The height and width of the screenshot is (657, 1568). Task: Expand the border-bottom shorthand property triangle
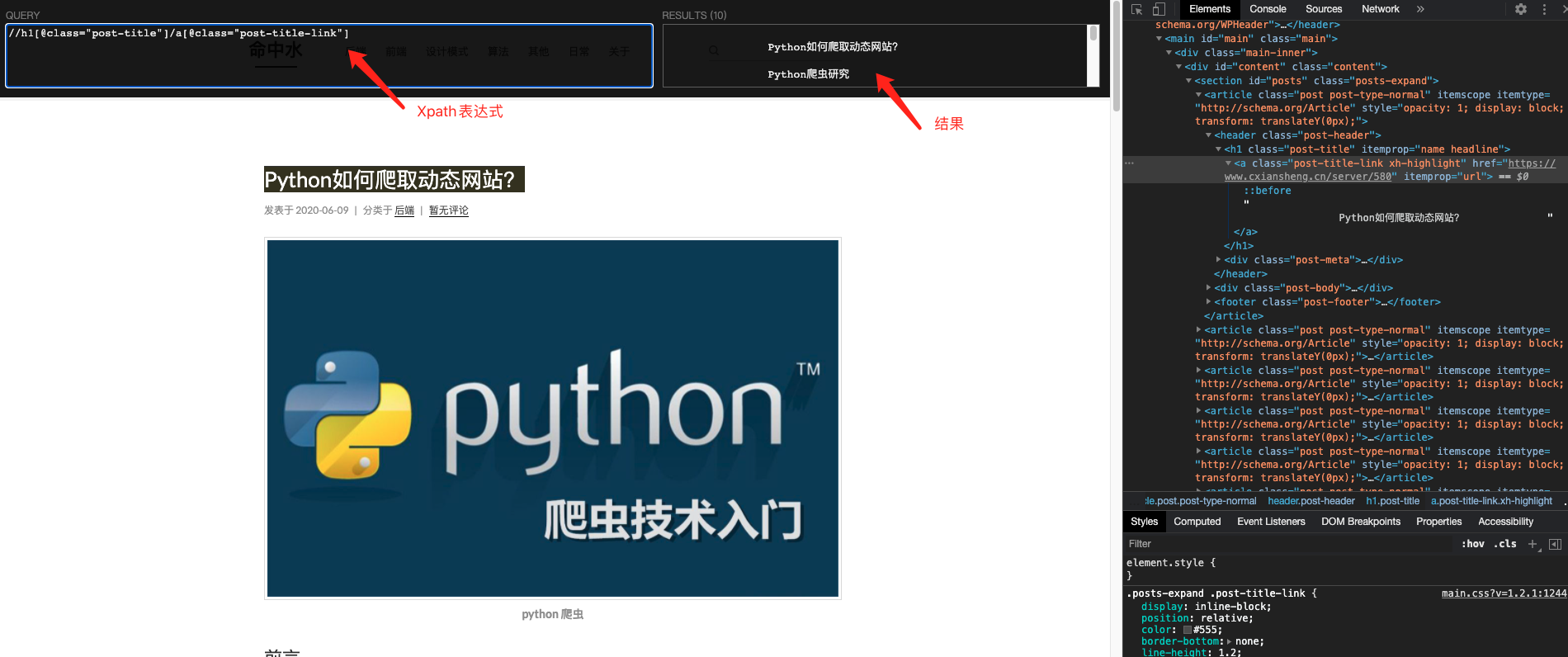tap(1229, 641)
